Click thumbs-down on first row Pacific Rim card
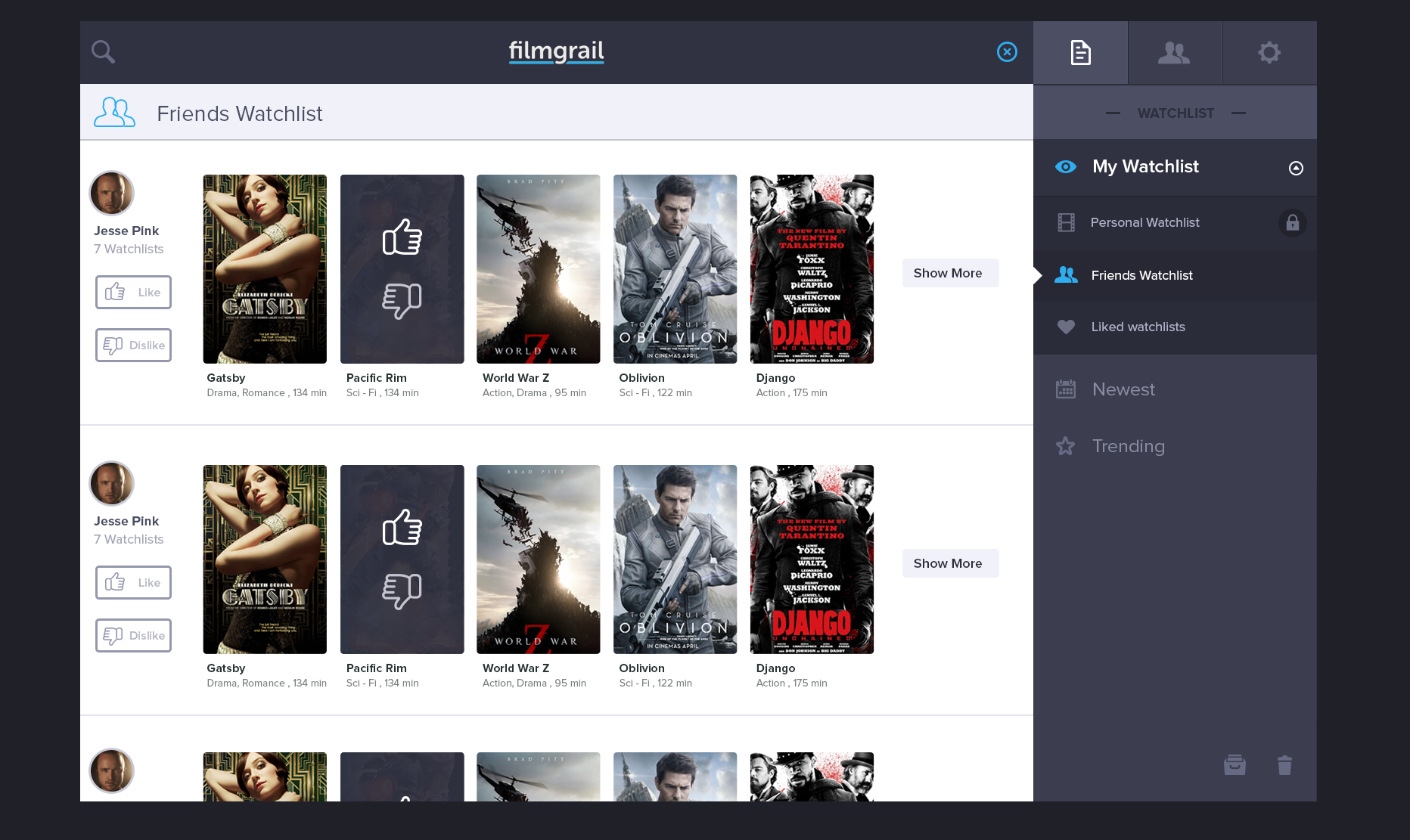 pos(402,301)
